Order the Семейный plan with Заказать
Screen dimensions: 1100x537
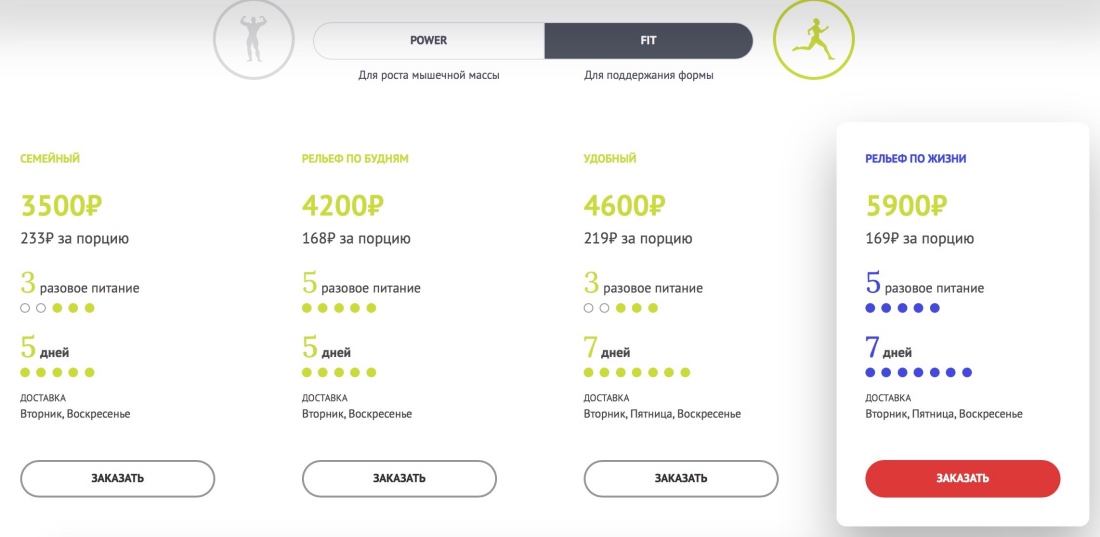[117, 479]
